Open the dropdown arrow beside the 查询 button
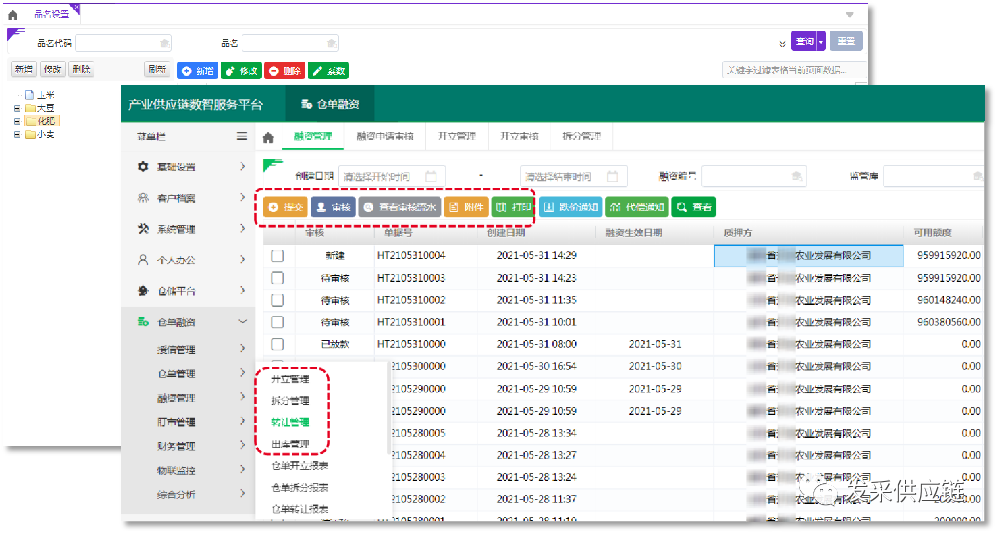This screenshot has height=535, width=997. (x=821, y=41)
